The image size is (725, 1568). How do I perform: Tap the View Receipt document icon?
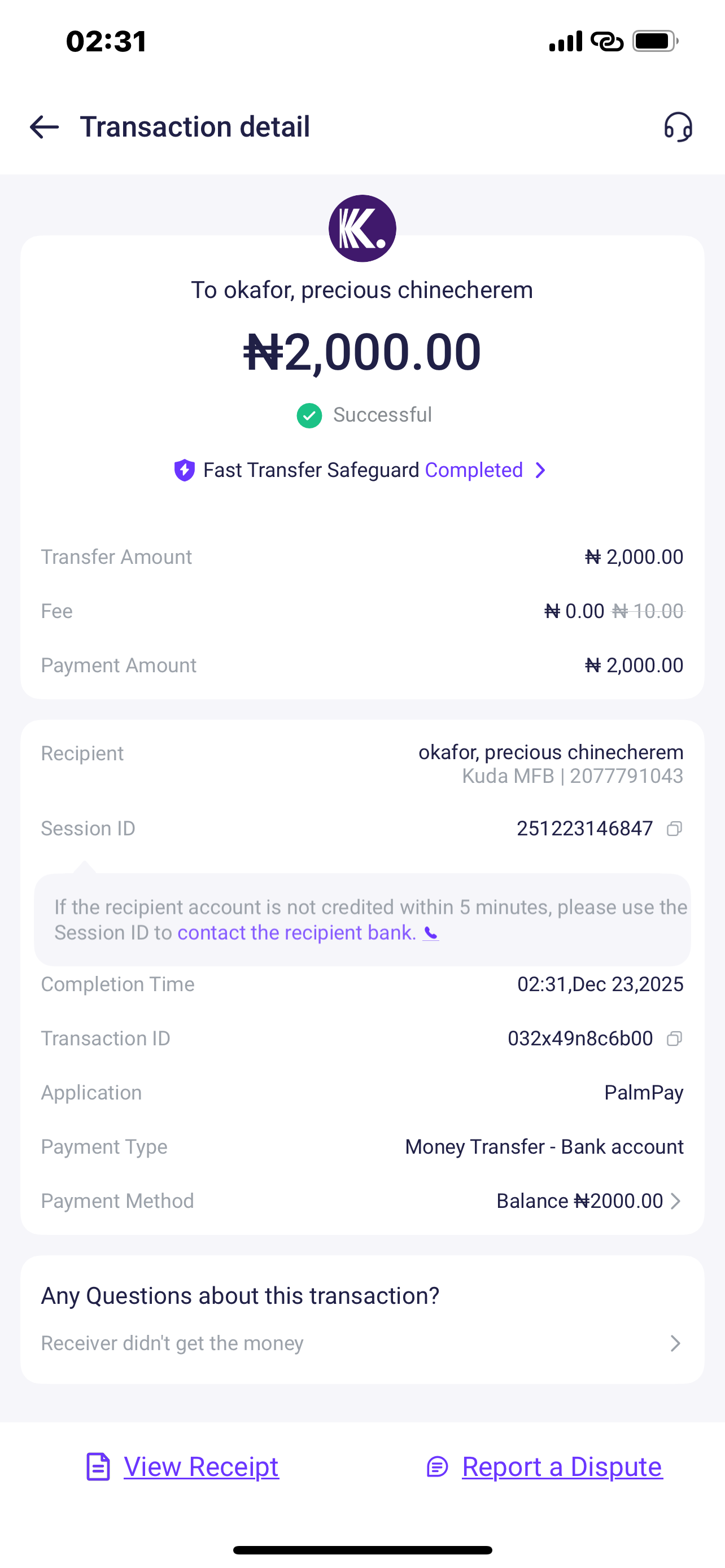pyautogui.click(x=98, y=1466)
